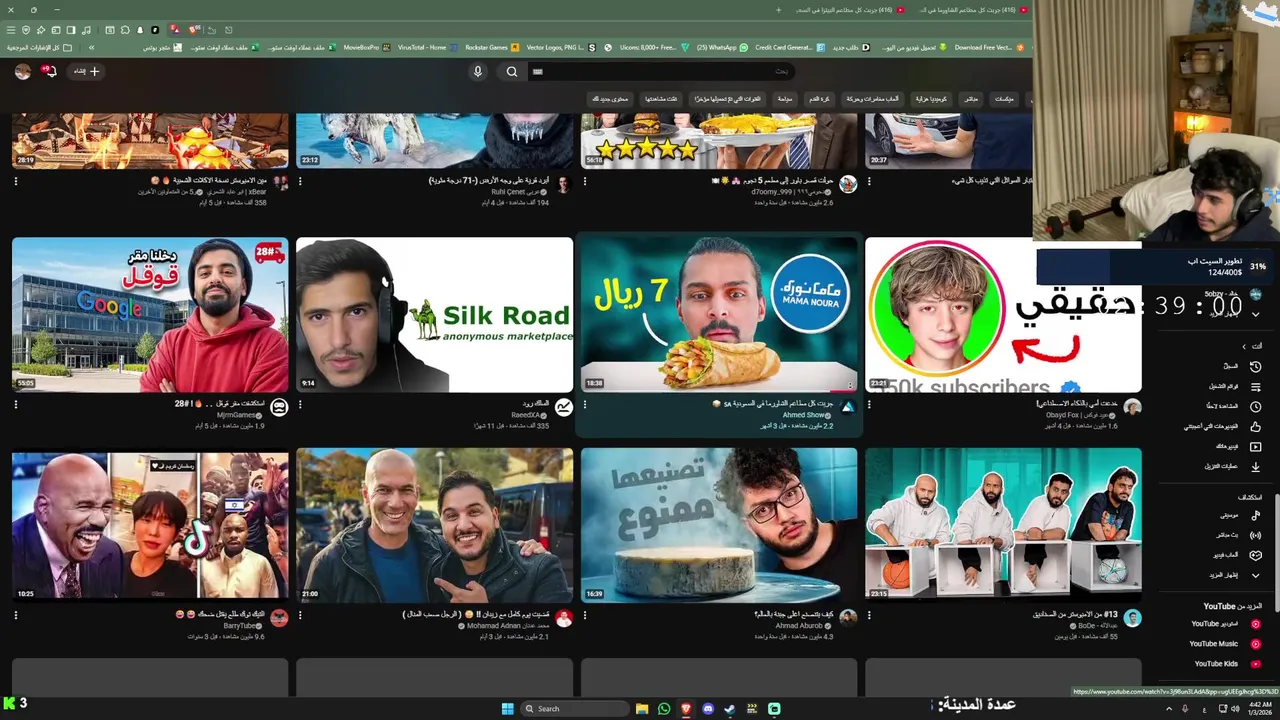Viewport: 1280px width, 720px height.
Task: Open Download Free Vect... bookmark
Action: coord(988,47)
